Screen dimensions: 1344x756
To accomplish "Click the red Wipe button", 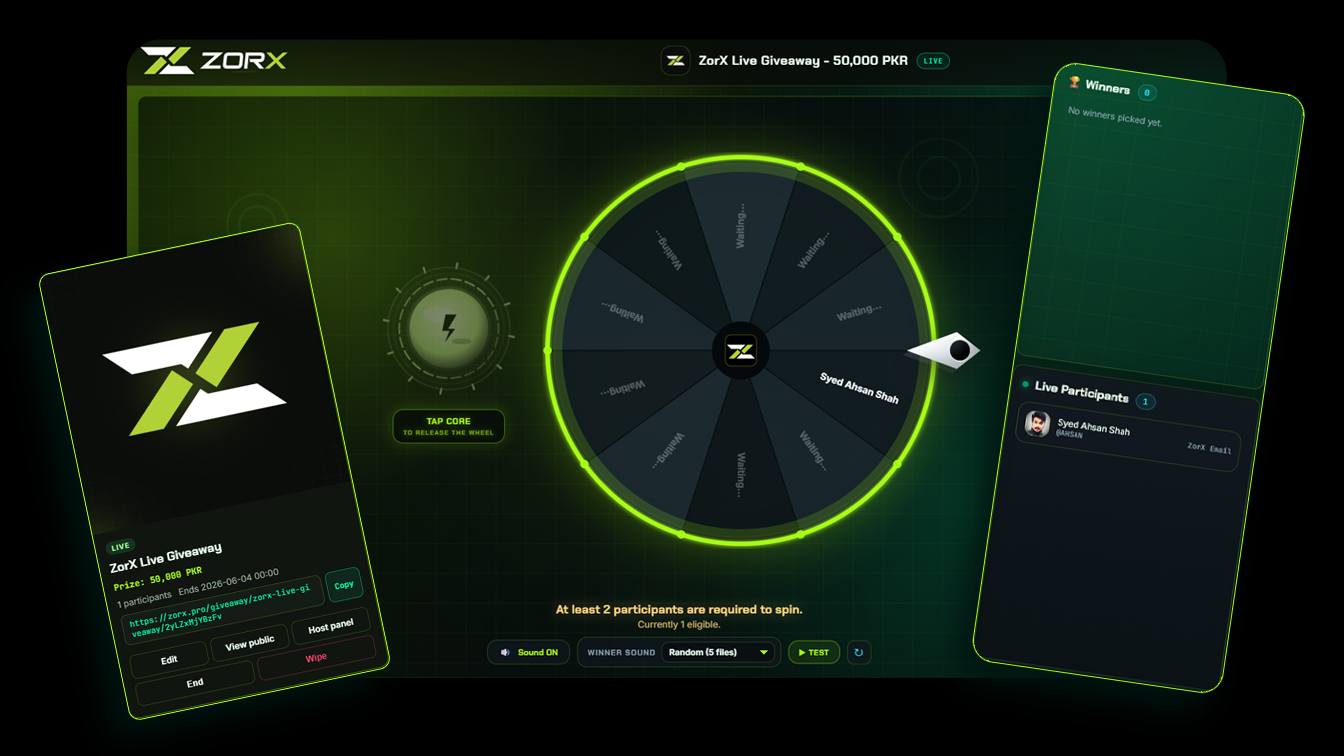I will click(x=316, y=658).
